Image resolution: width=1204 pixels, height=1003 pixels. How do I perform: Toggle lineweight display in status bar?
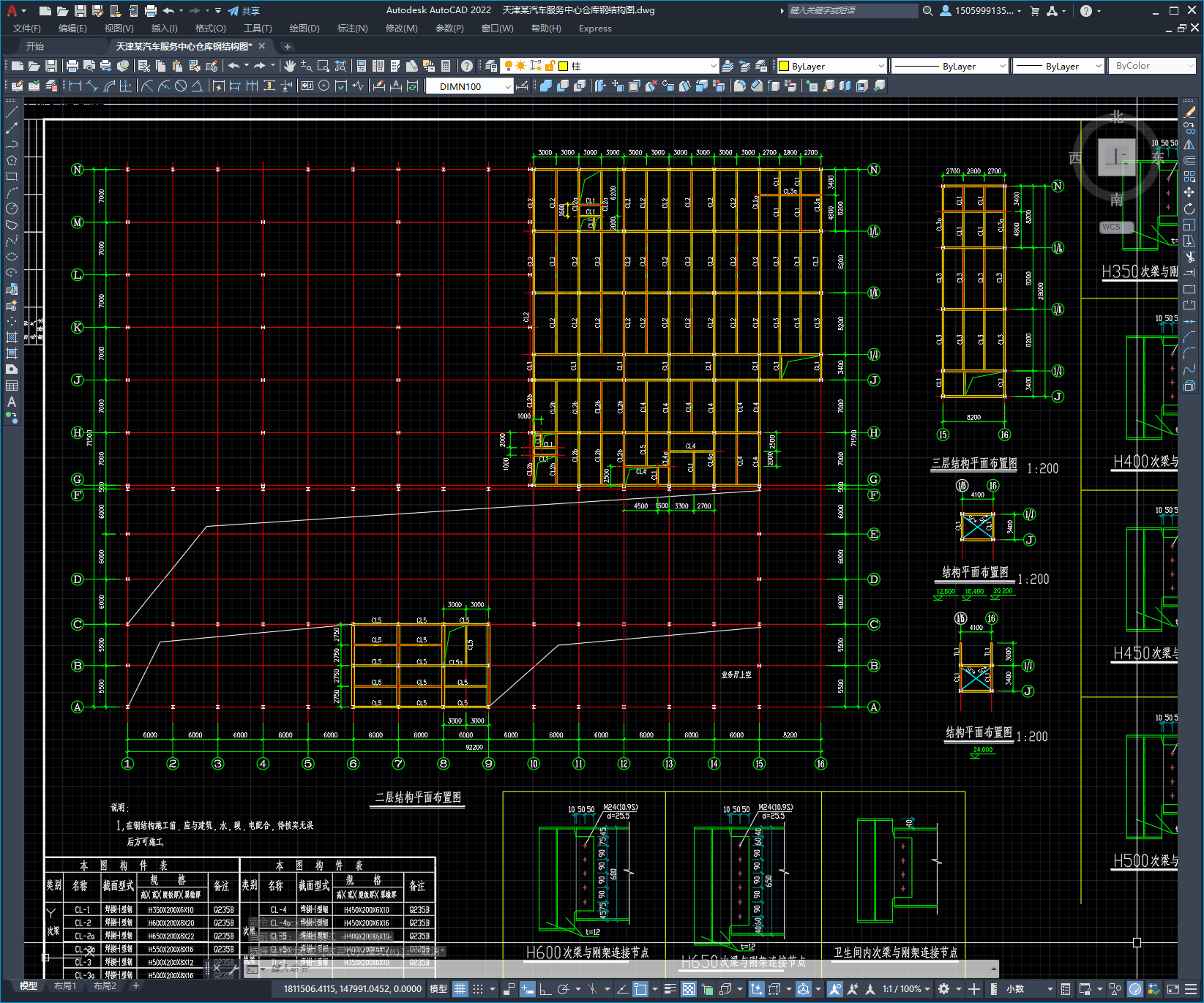point(670,989)
